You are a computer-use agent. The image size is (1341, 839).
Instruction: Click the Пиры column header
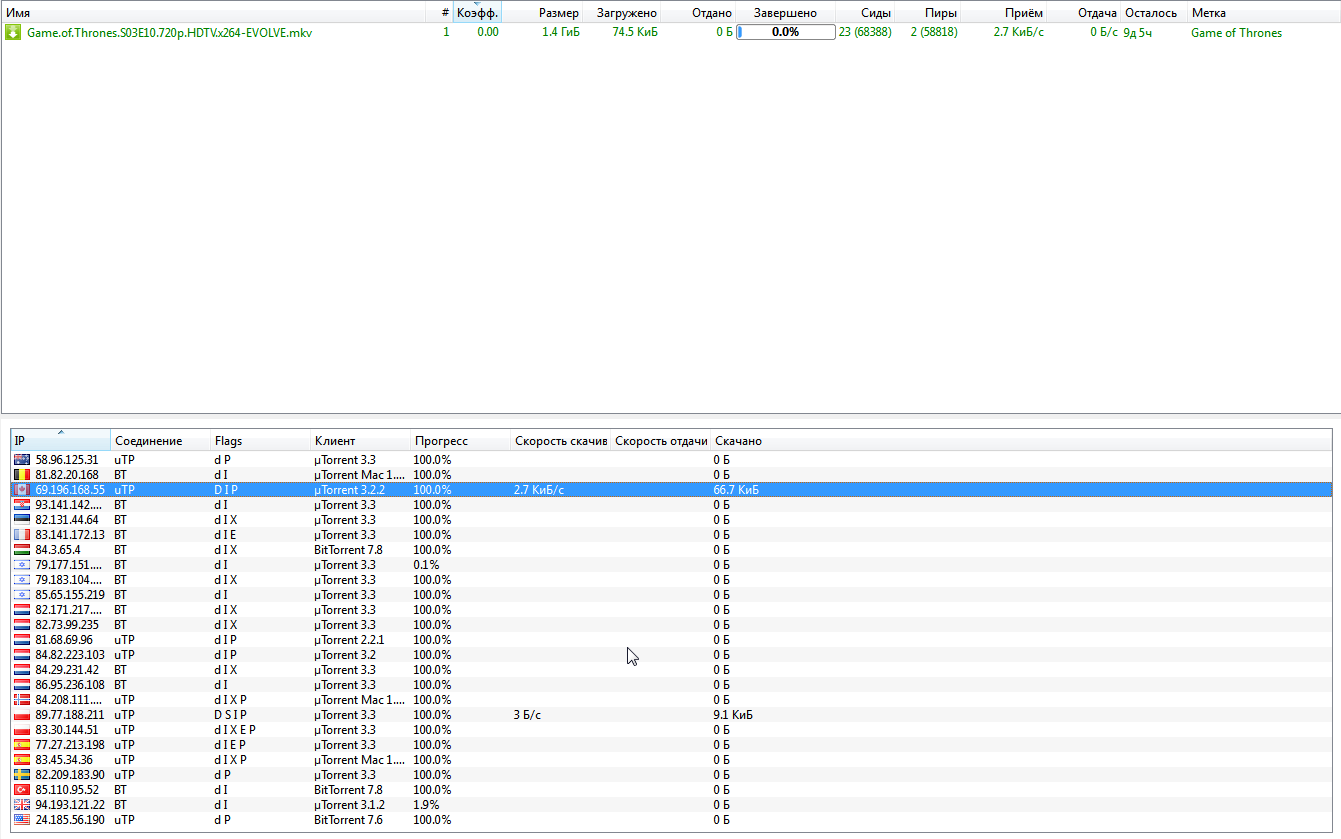pyautogui.click(x=928, y=13)
